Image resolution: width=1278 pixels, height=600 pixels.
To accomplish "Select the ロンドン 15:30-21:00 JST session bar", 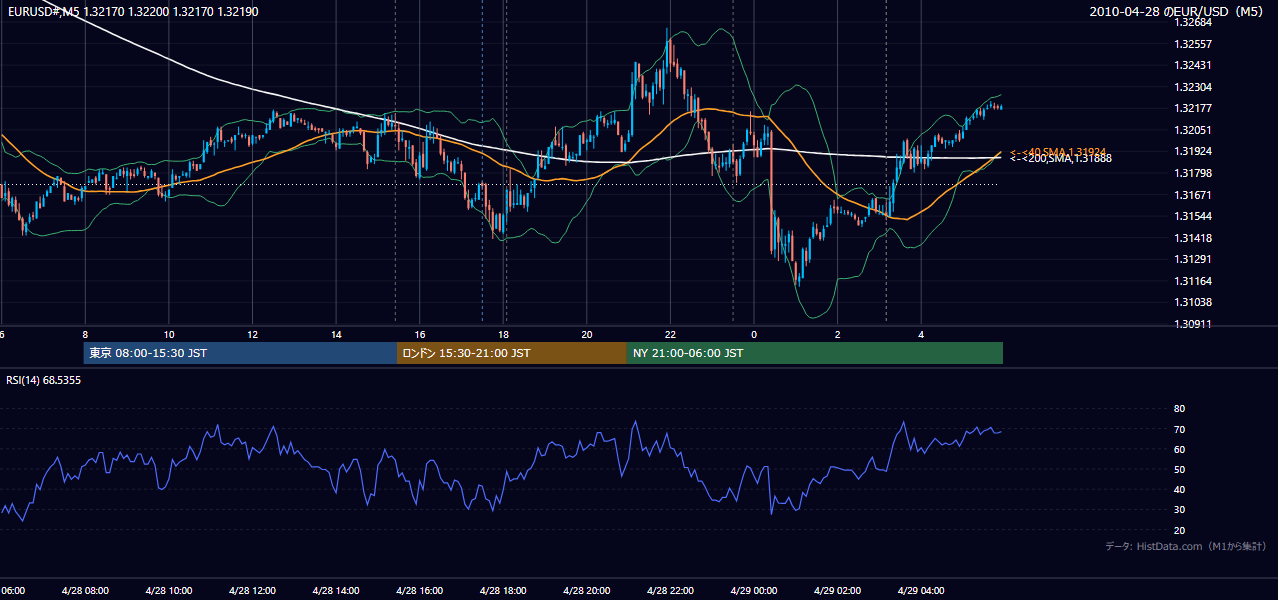I will tap(512, 353).
